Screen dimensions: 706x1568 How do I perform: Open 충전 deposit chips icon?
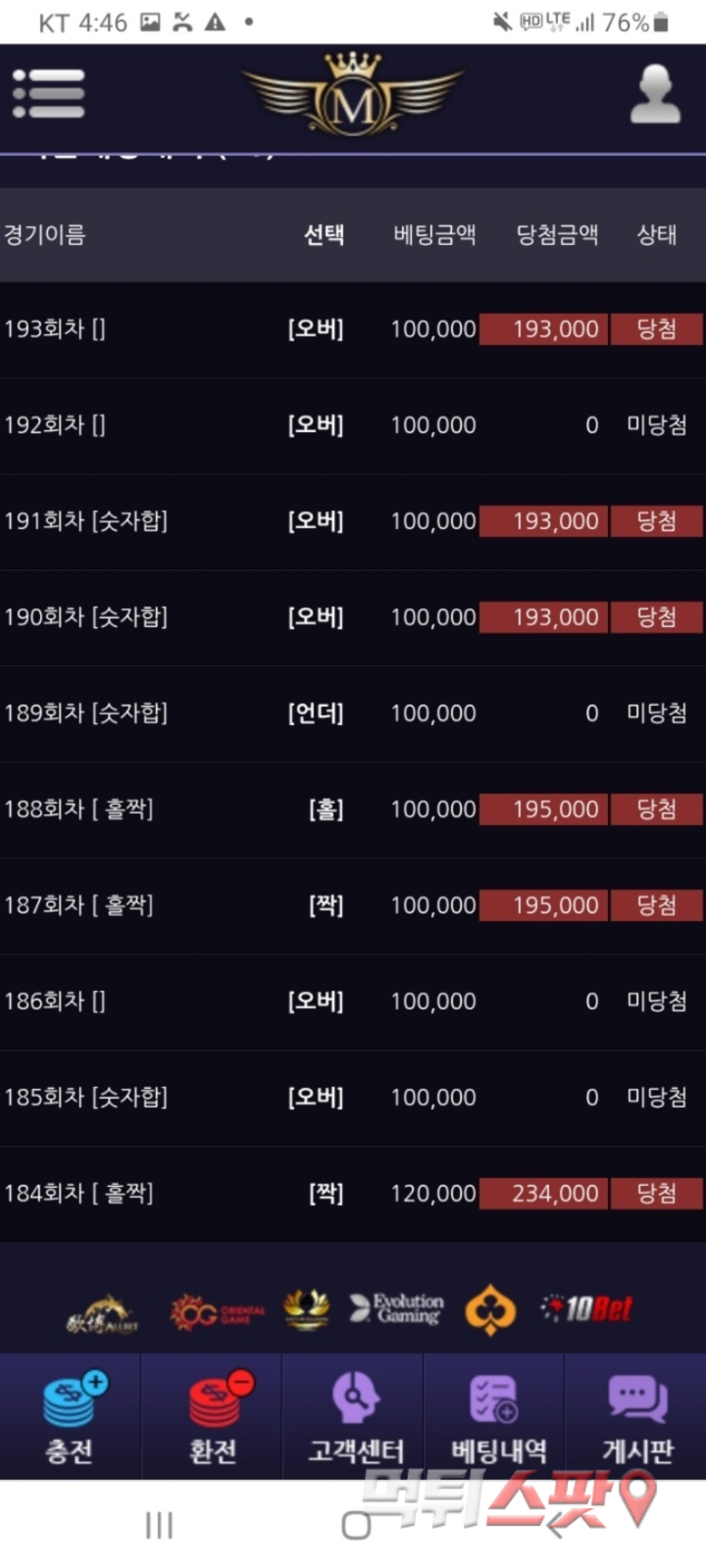coord(71,1417)
